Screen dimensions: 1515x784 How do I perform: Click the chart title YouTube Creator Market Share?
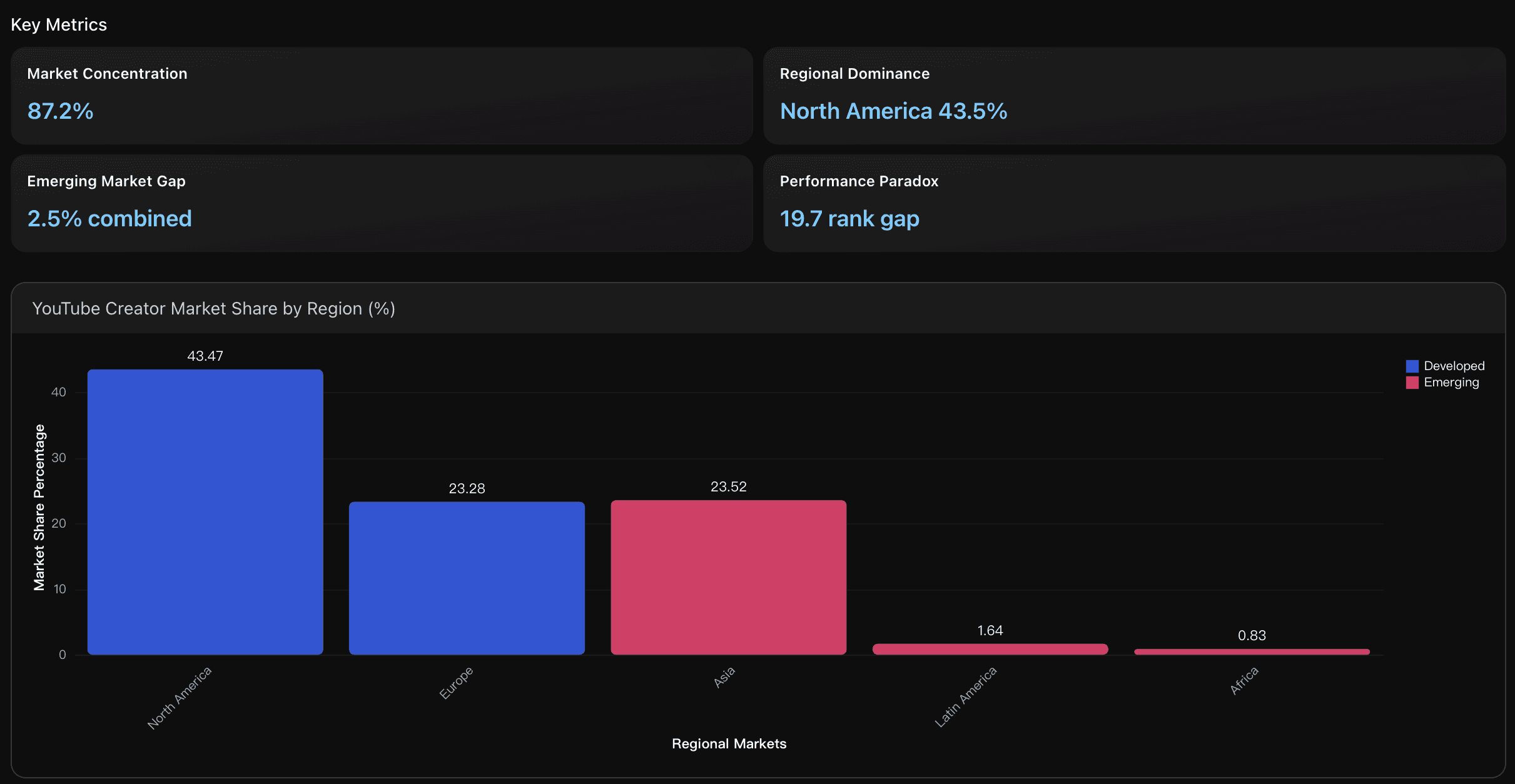213,309
